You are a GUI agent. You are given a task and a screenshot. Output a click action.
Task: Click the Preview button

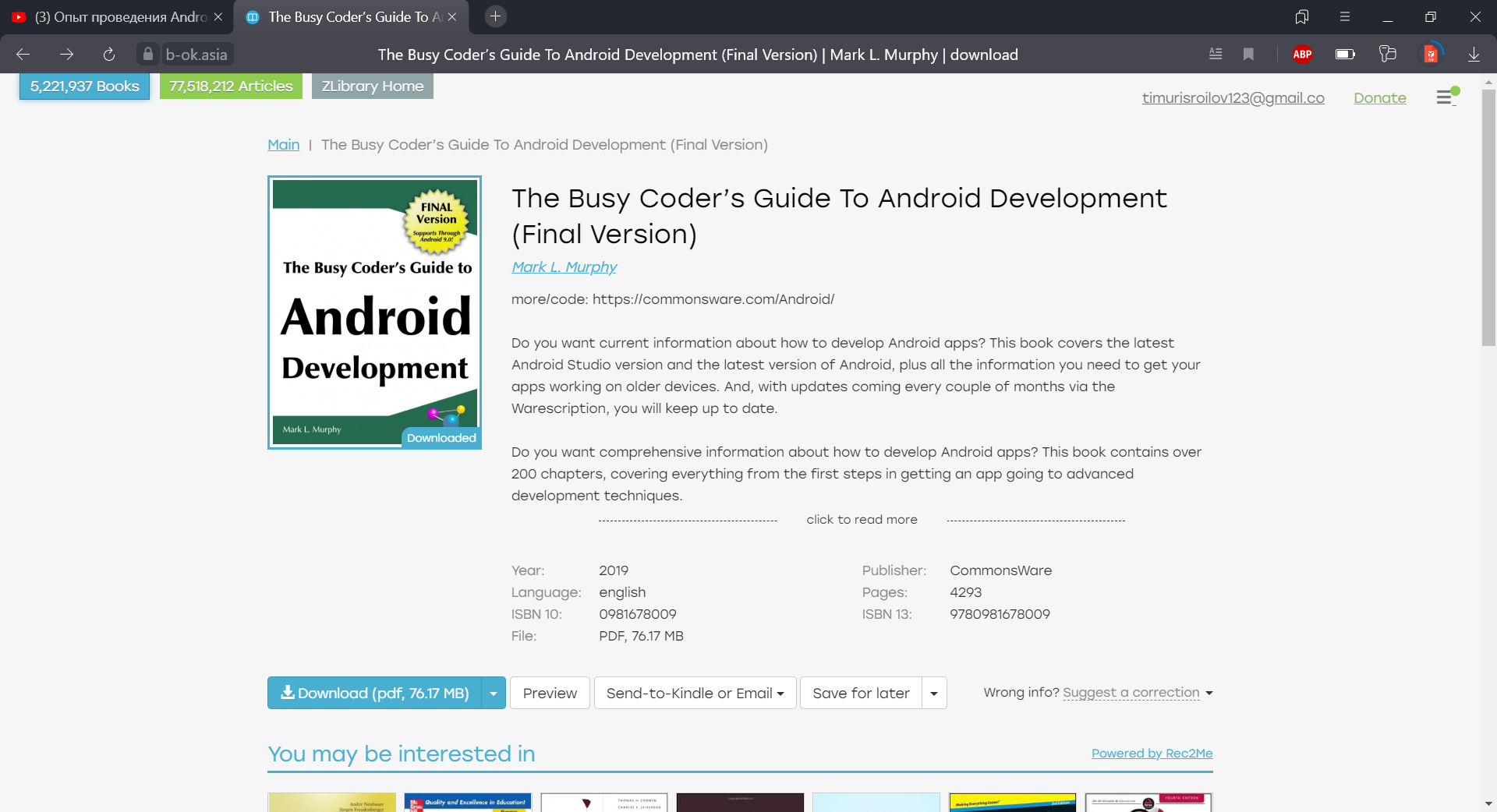point(550,693)
